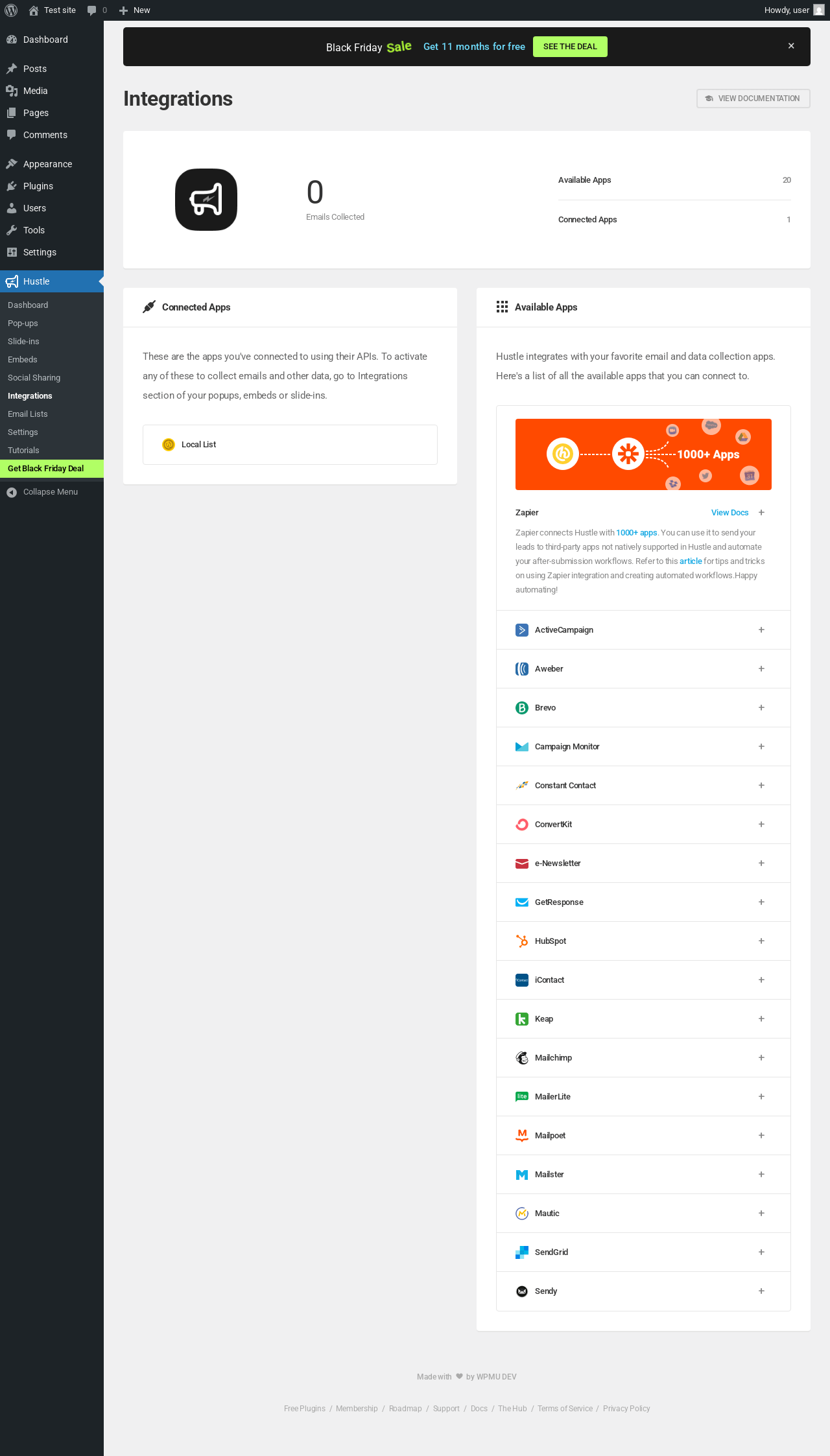The width and height of the screenshot is (830, 1456).
Task: Click the Mailpoet app icon
Action: (522, 1136)
